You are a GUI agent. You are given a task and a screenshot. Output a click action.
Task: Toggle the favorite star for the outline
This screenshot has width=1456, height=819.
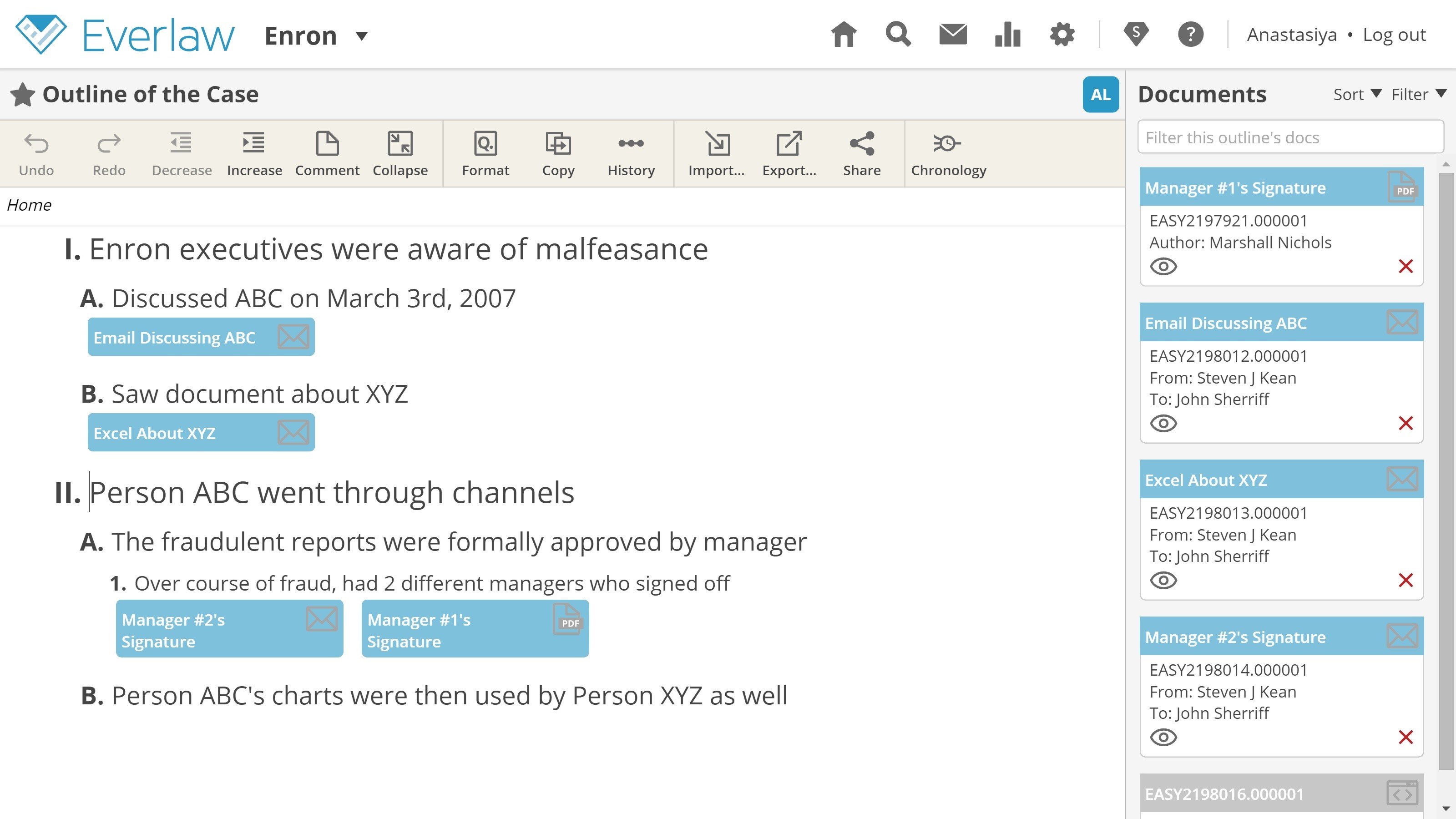click(23, 94)
